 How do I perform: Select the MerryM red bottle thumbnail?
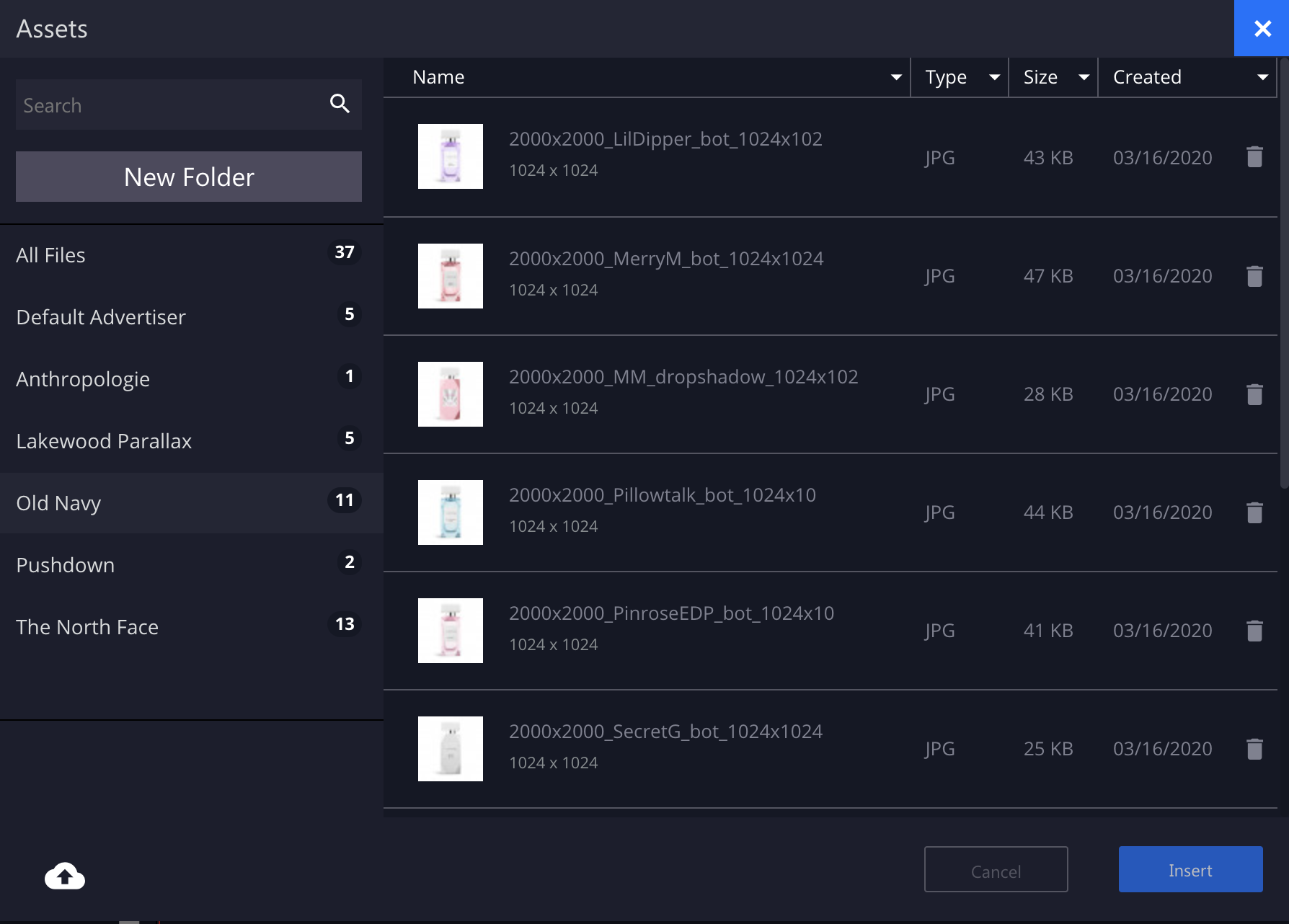[451, 276]
